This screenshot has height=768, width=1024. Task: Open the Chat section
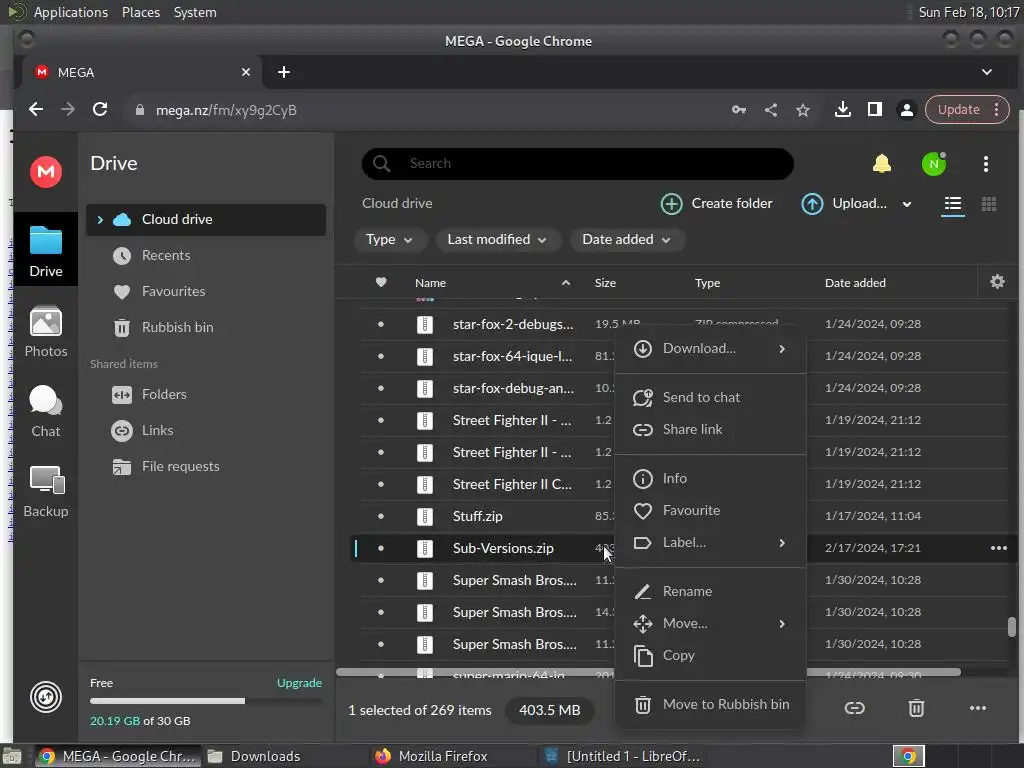coord(46,411)
